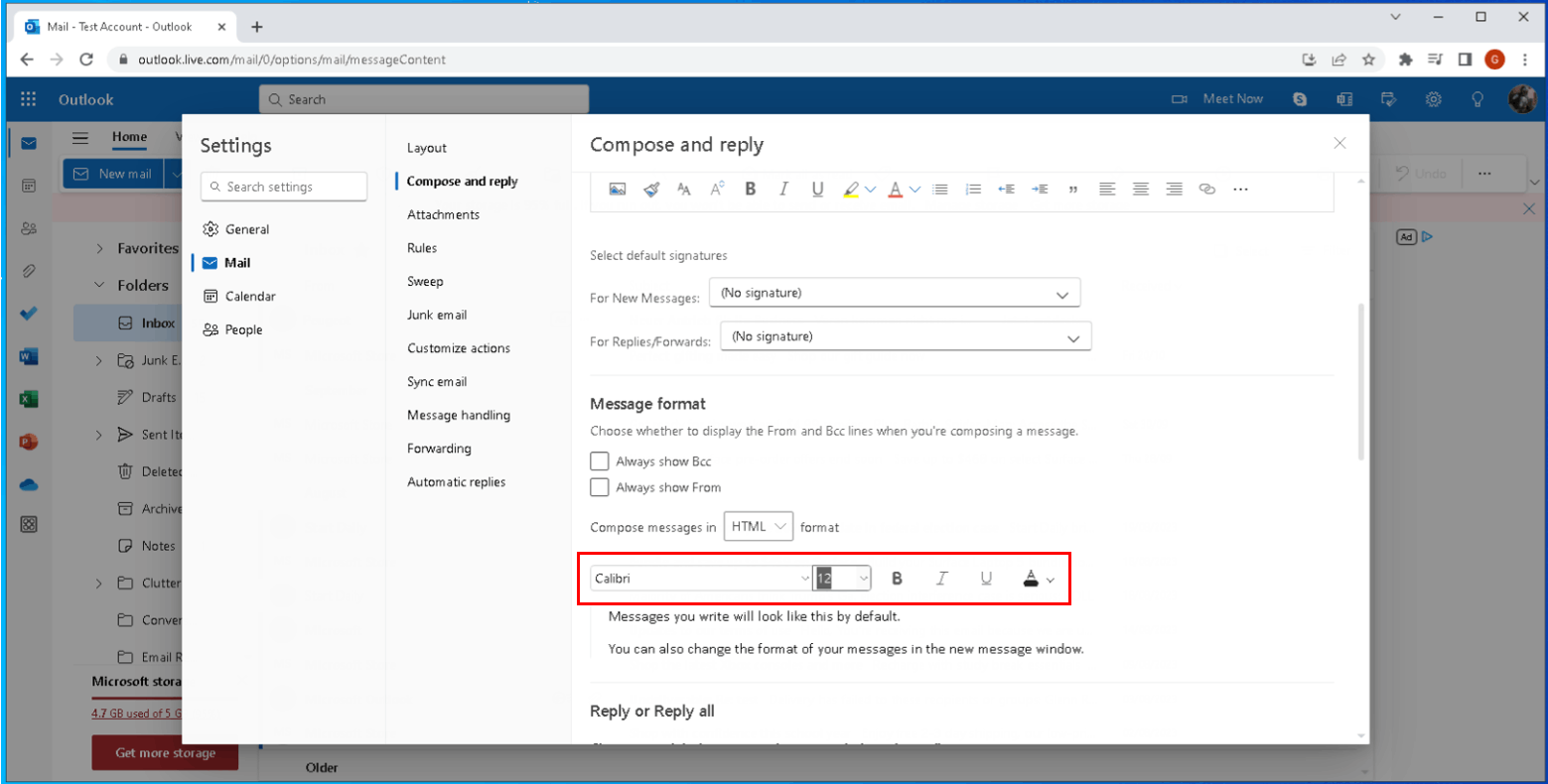1548x784 pixels.
Task: Switch to the Attachments settings tab
Action: click(x=443, y=213)
